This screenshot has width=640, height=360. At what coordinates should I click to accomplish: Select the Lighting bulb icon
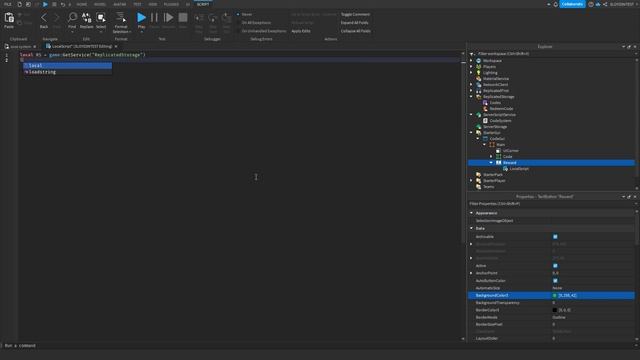pos(478,73)
